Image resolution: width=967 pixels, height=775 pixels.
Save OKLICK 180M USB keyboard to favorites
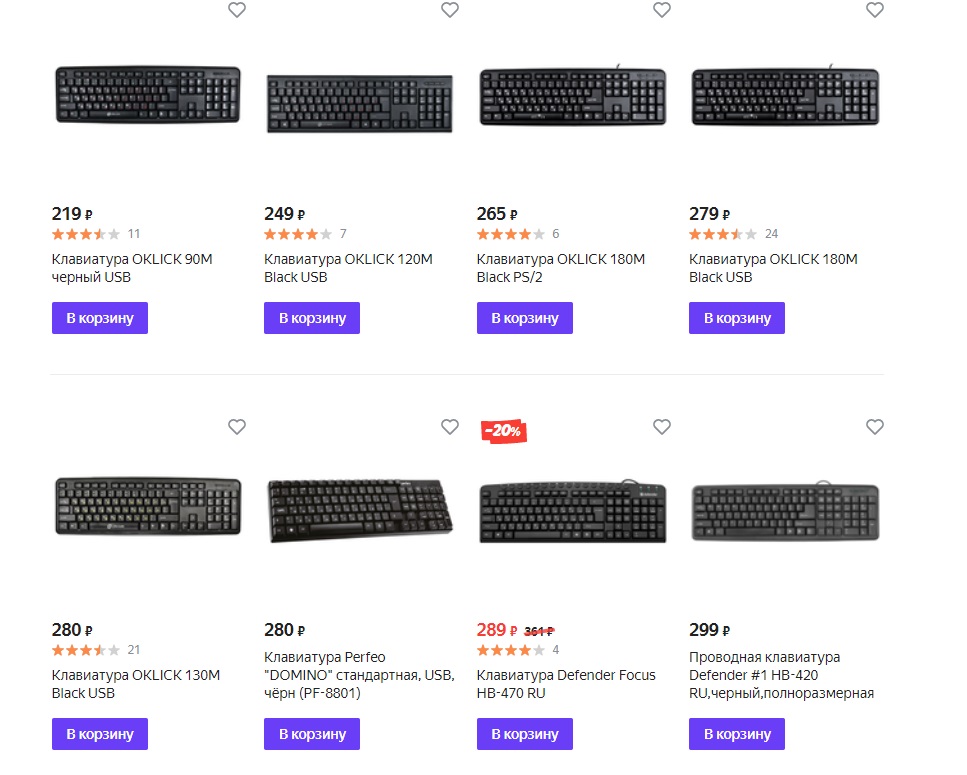[x=875, y=10]
